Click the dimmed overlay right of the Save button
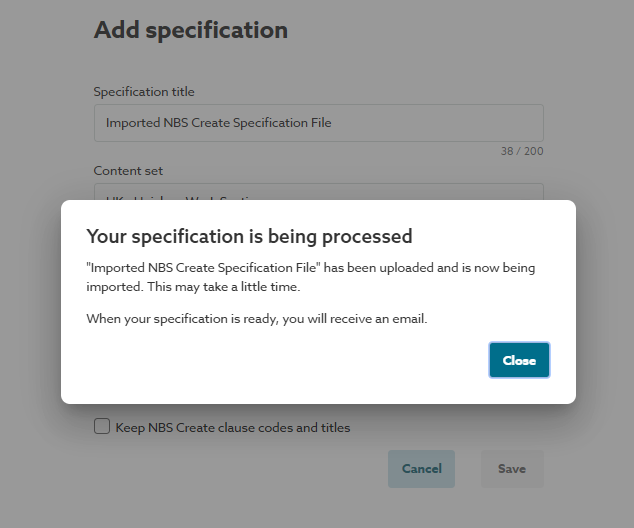This screenshot has width=634, height=528. tap(590, 468)
